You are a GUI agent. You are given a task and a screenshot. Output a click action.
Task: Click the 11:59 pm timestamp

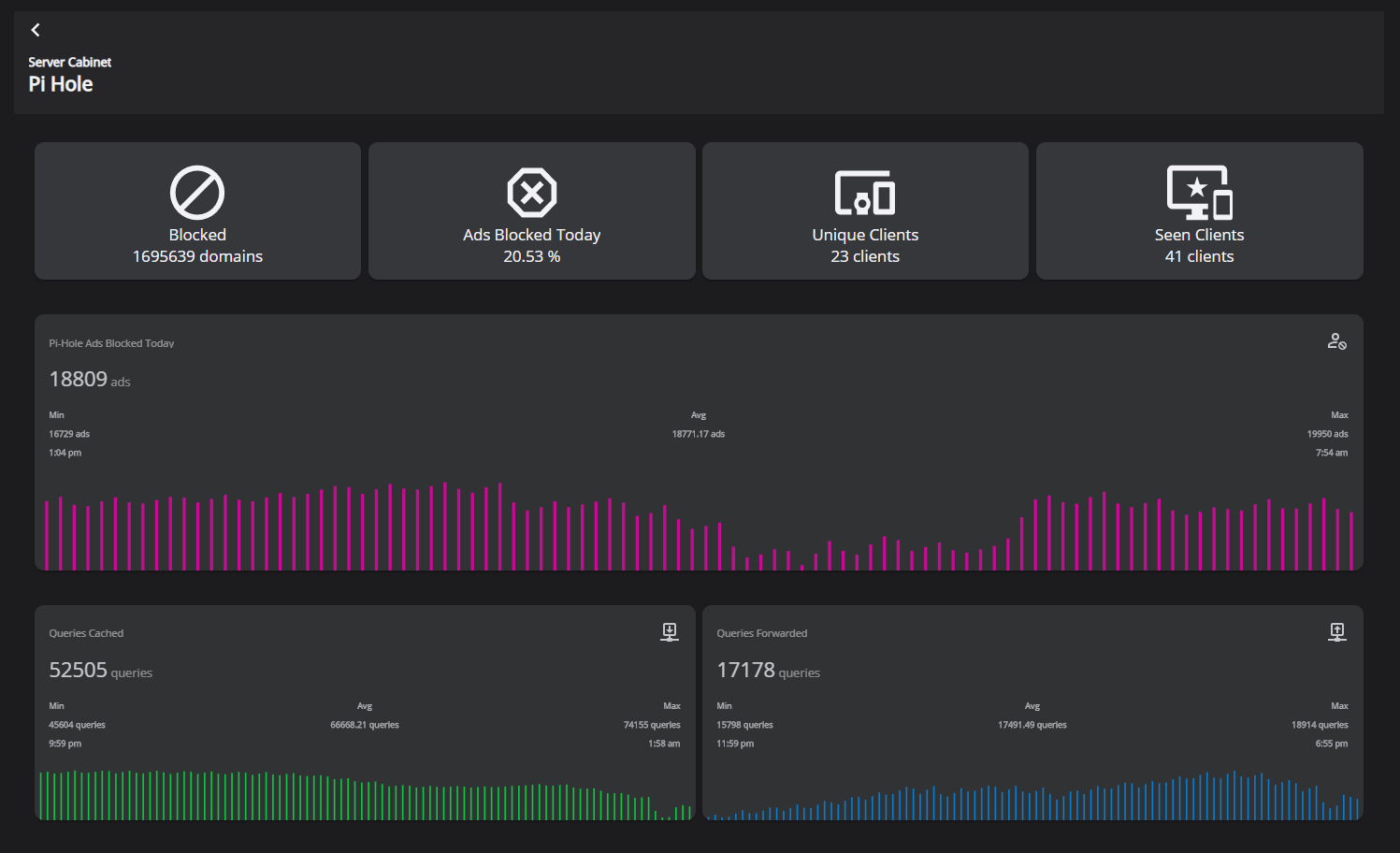click(x=735, y=744)
